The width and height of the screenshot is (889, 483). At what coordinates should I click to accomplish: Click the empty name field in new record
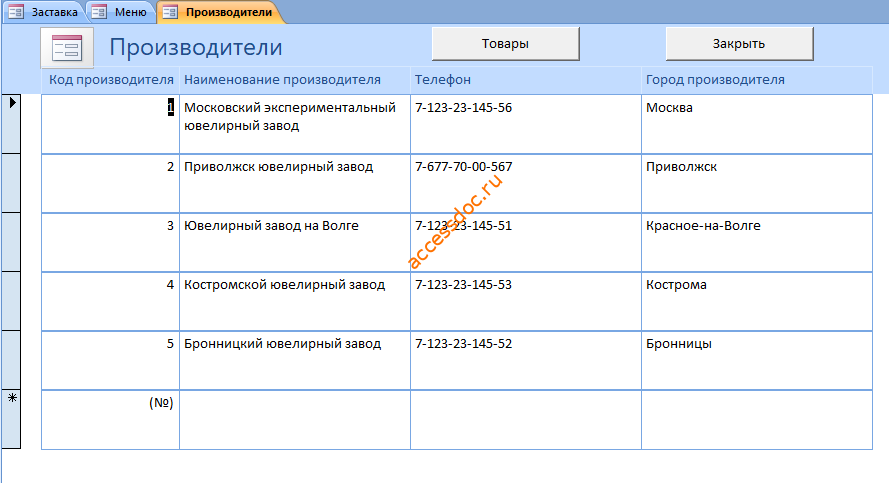pos(295,420)
